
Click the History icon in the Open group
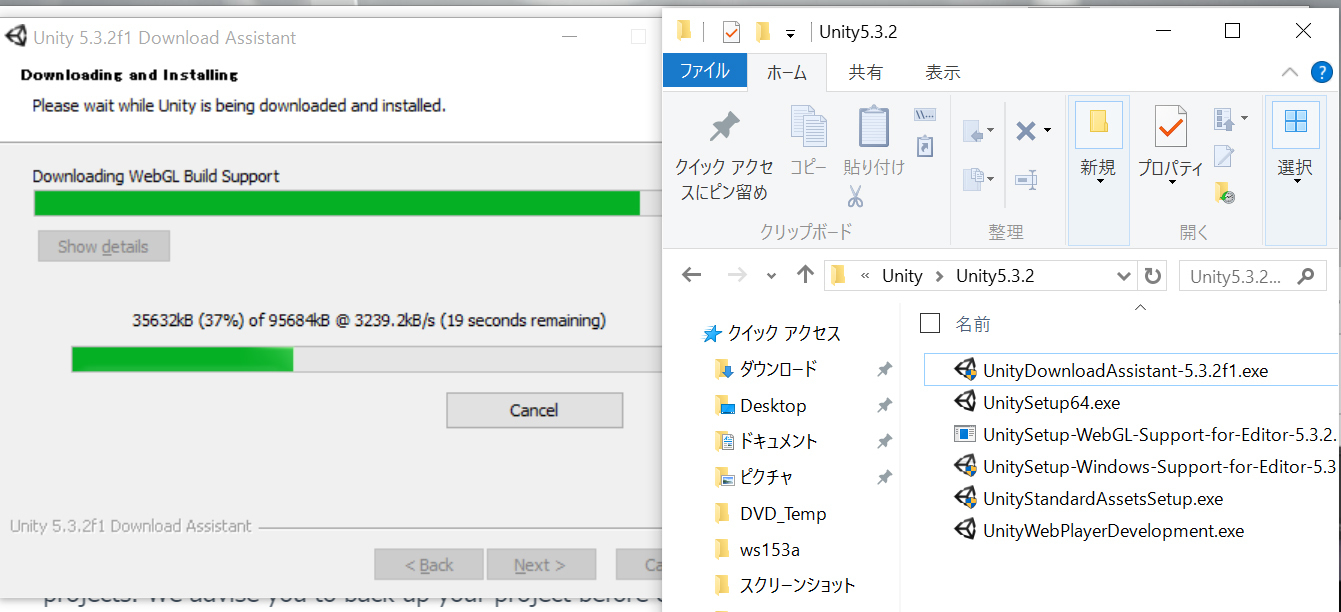[x=1224, y=192]
